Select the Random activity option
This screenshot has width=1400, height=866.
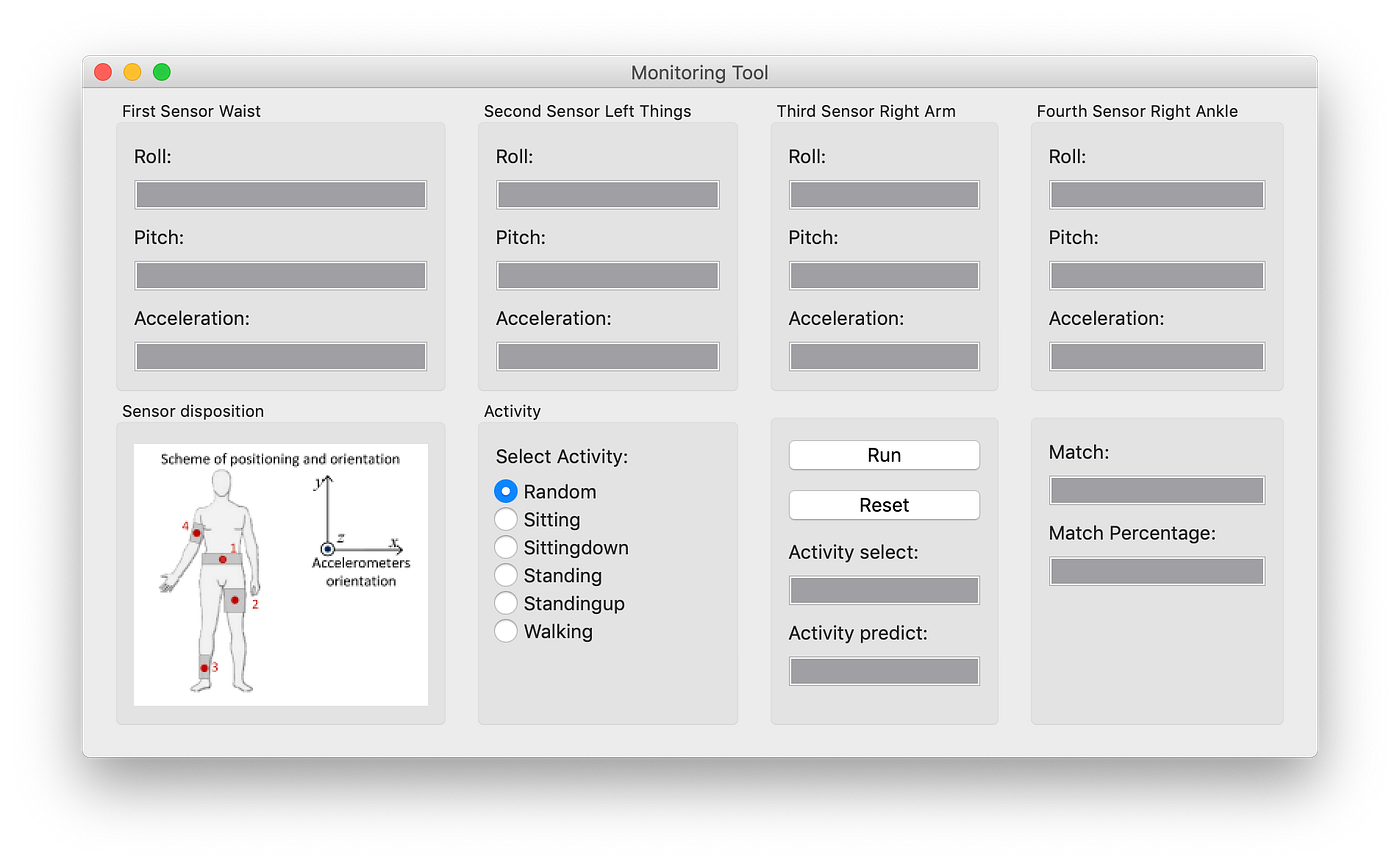click(506, 491)
